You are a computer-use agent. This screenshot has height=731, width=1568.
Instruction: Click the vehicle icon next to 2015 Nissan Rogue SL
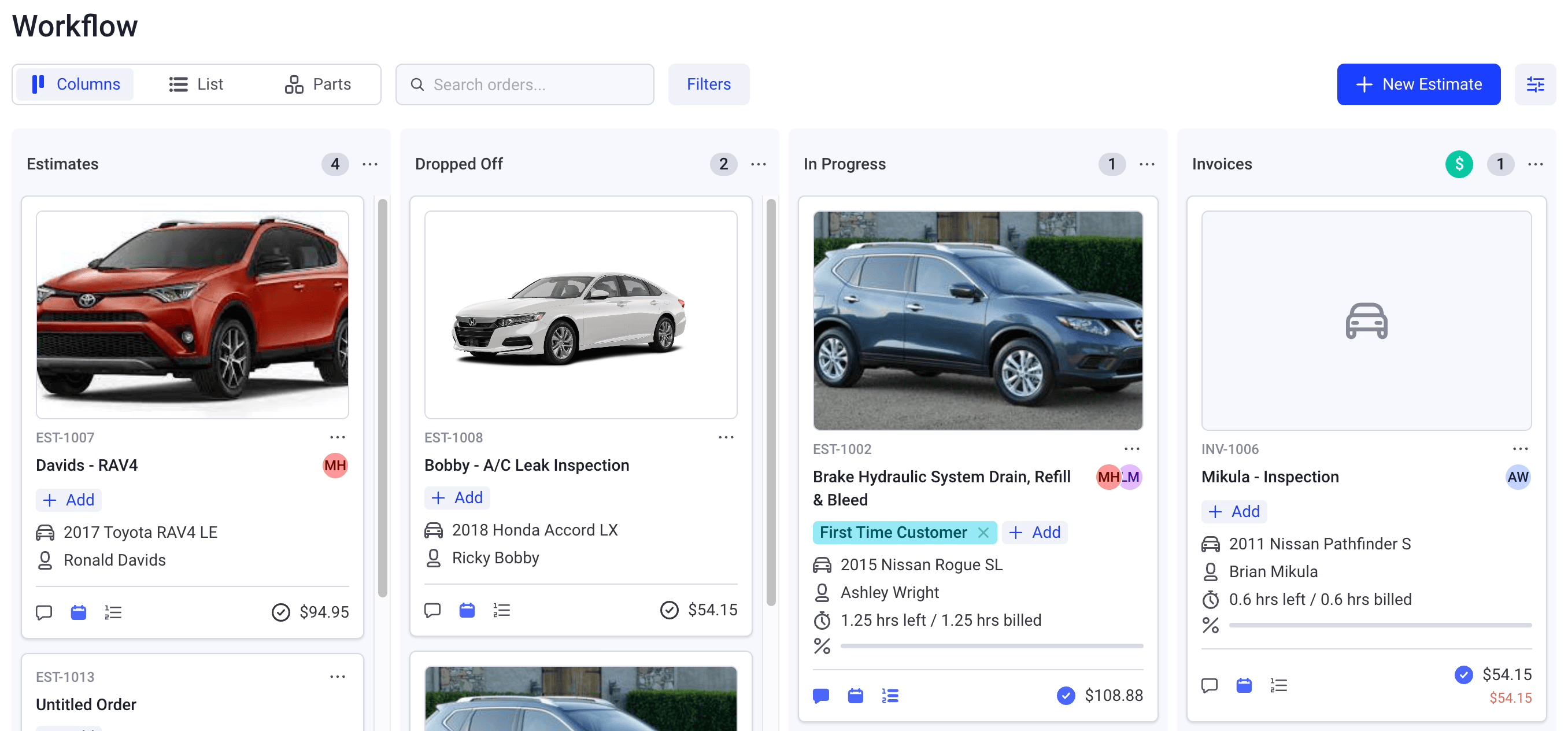[x=822, y=564]
